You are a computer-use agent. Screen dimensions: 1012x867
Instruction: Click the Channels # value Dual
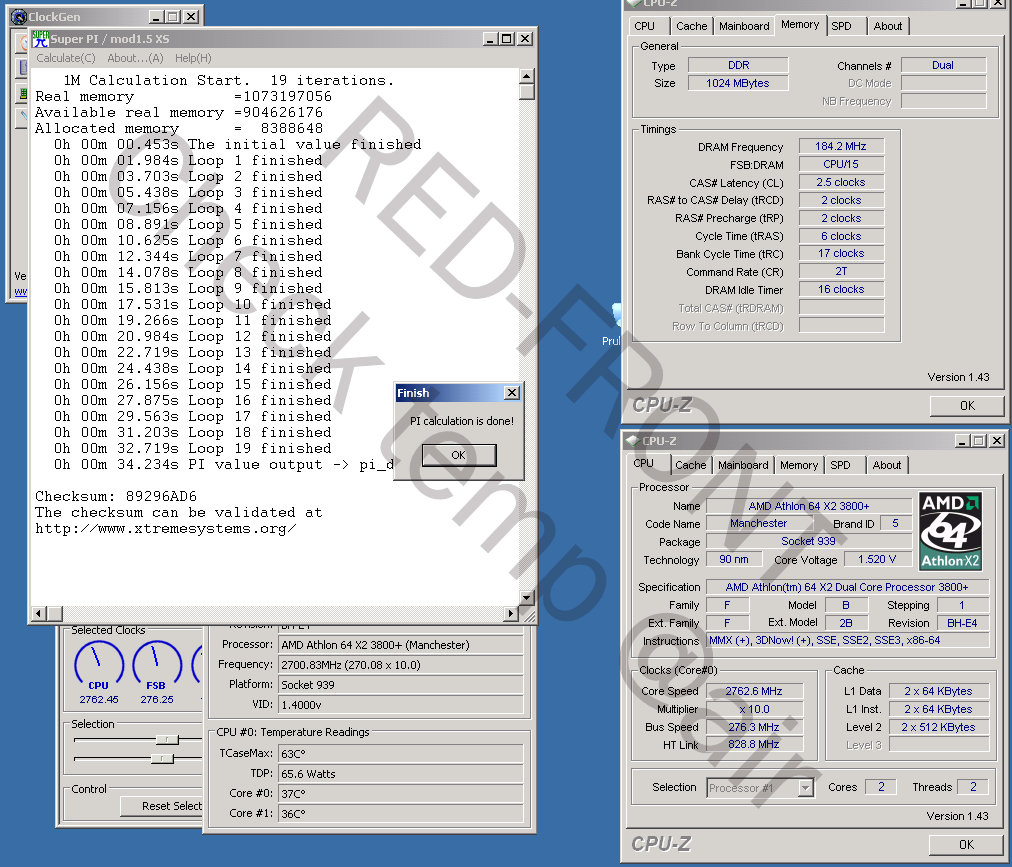point(943,65)
